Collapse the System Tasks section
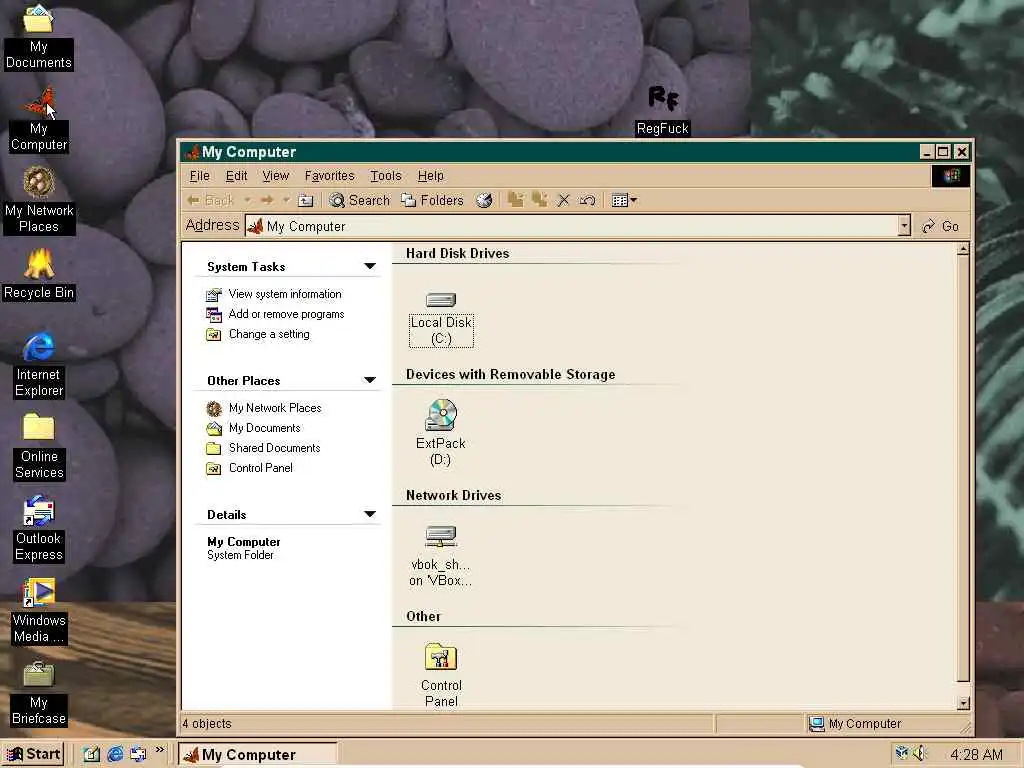Viewport: 1024px width, 768px height. [370, 266]
